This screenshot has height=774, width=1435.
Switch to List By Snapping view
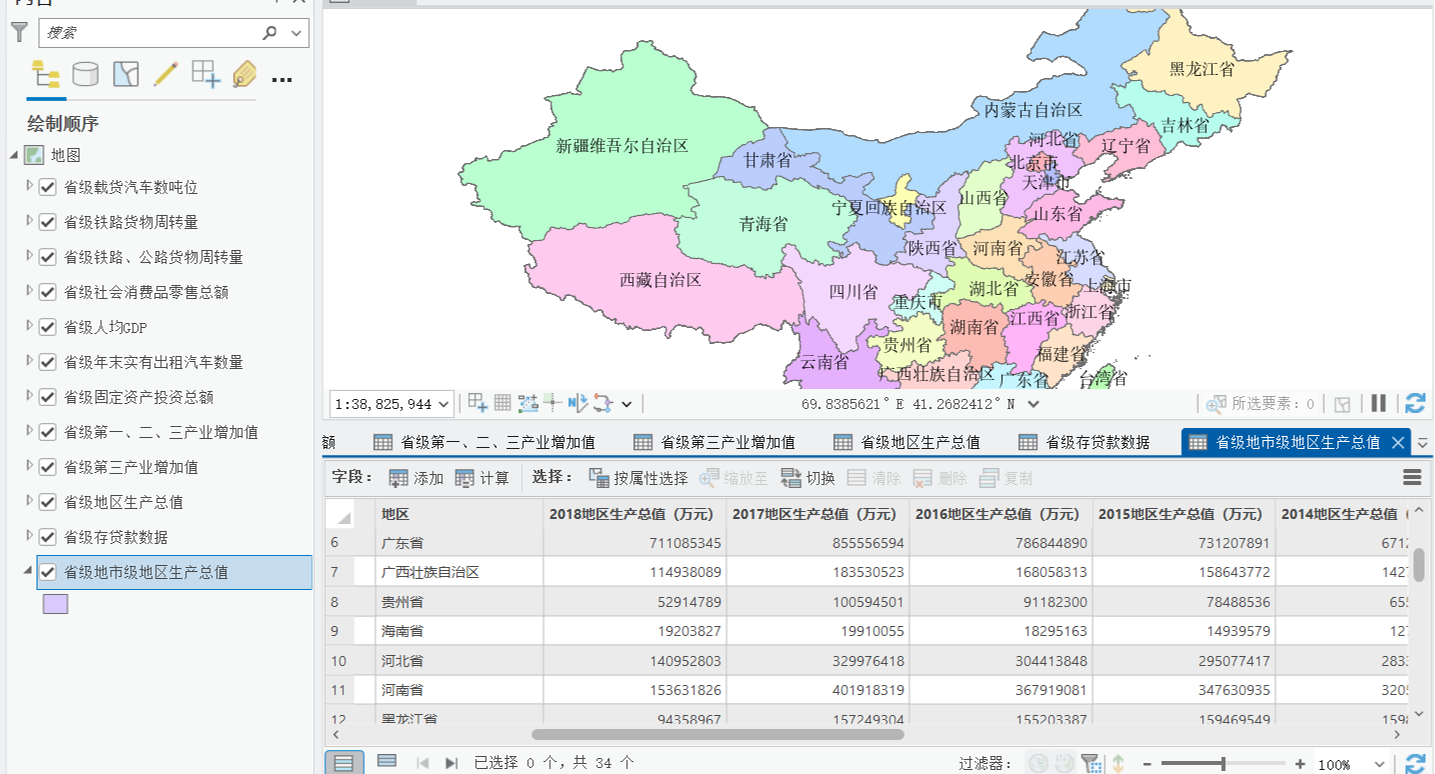pyautogui.click(x=205, y=74)
